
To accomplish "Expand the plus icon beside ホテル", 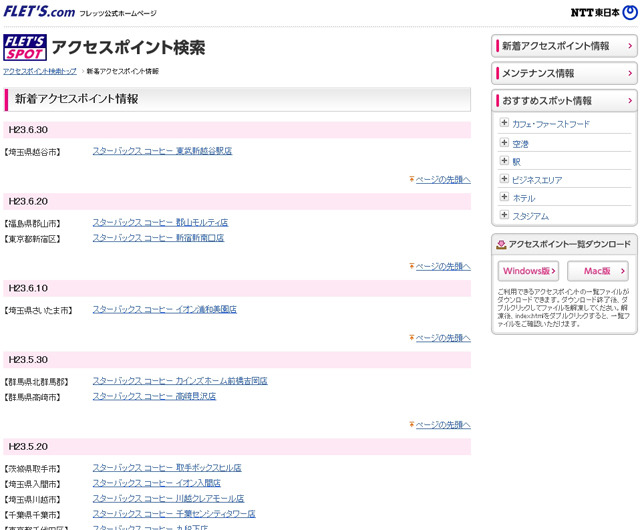I will tap(504, 197).
